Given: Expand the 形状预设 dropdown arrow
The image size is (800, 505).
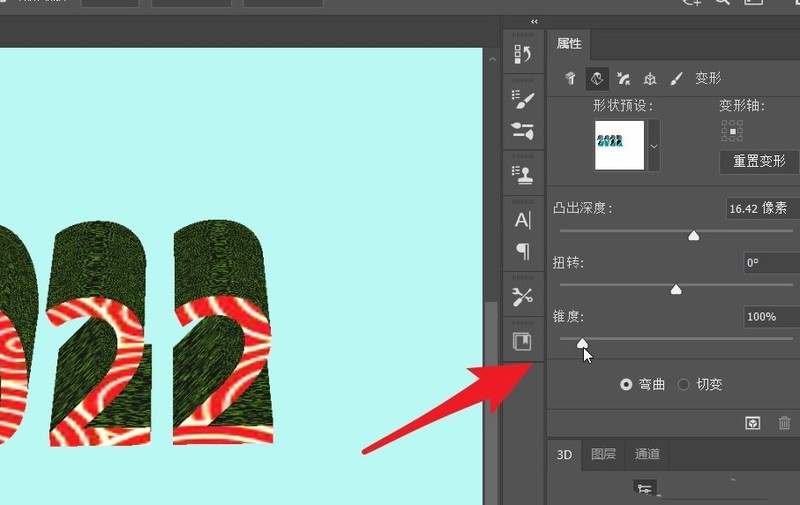Looking at the screenshot, I should pos(654,146).
